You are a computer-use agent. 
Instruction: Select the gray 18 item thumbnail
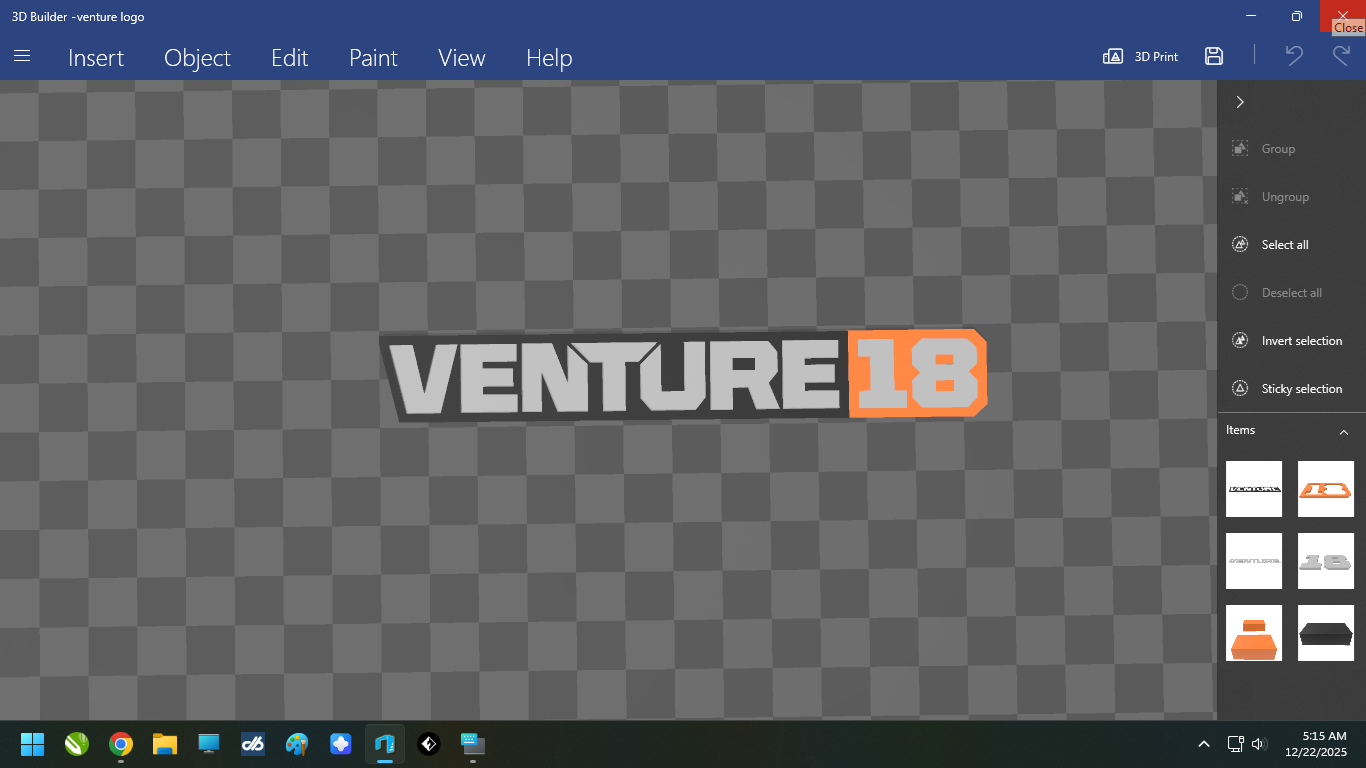point(1326,561)
